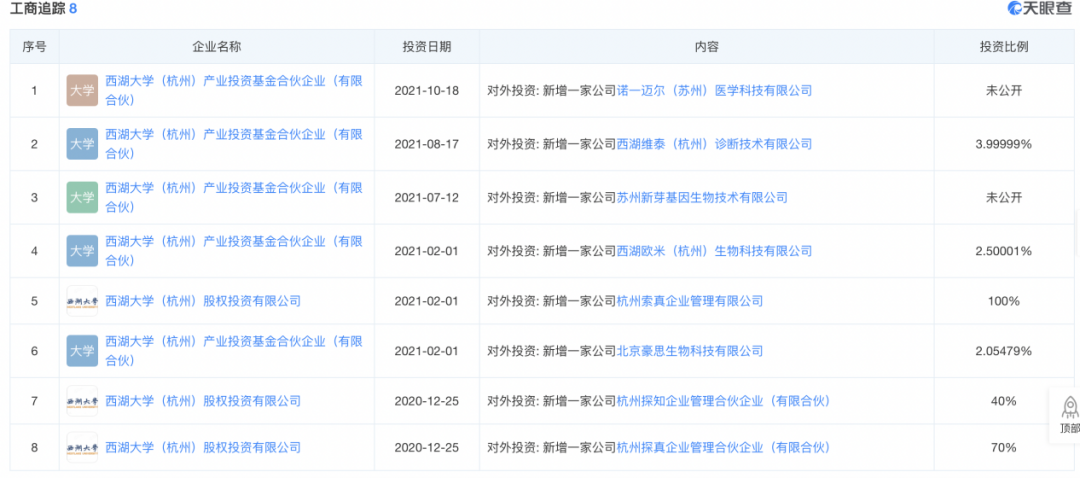1080x478 pixels.
Task: Open 西湖大学产业投资基金 link in row 4
Action: pyautogui.click(x=233, y=251)
